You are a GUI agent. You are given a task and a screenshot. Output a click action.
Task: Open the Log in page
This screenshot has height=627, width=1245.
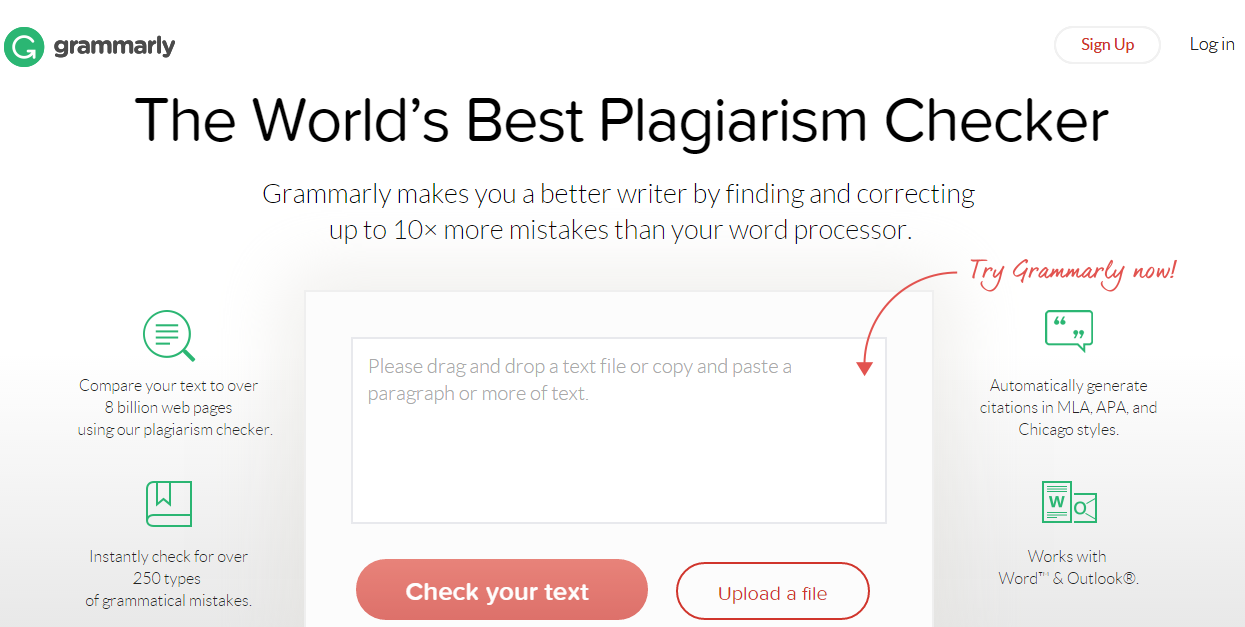(x=1212, y=44)
